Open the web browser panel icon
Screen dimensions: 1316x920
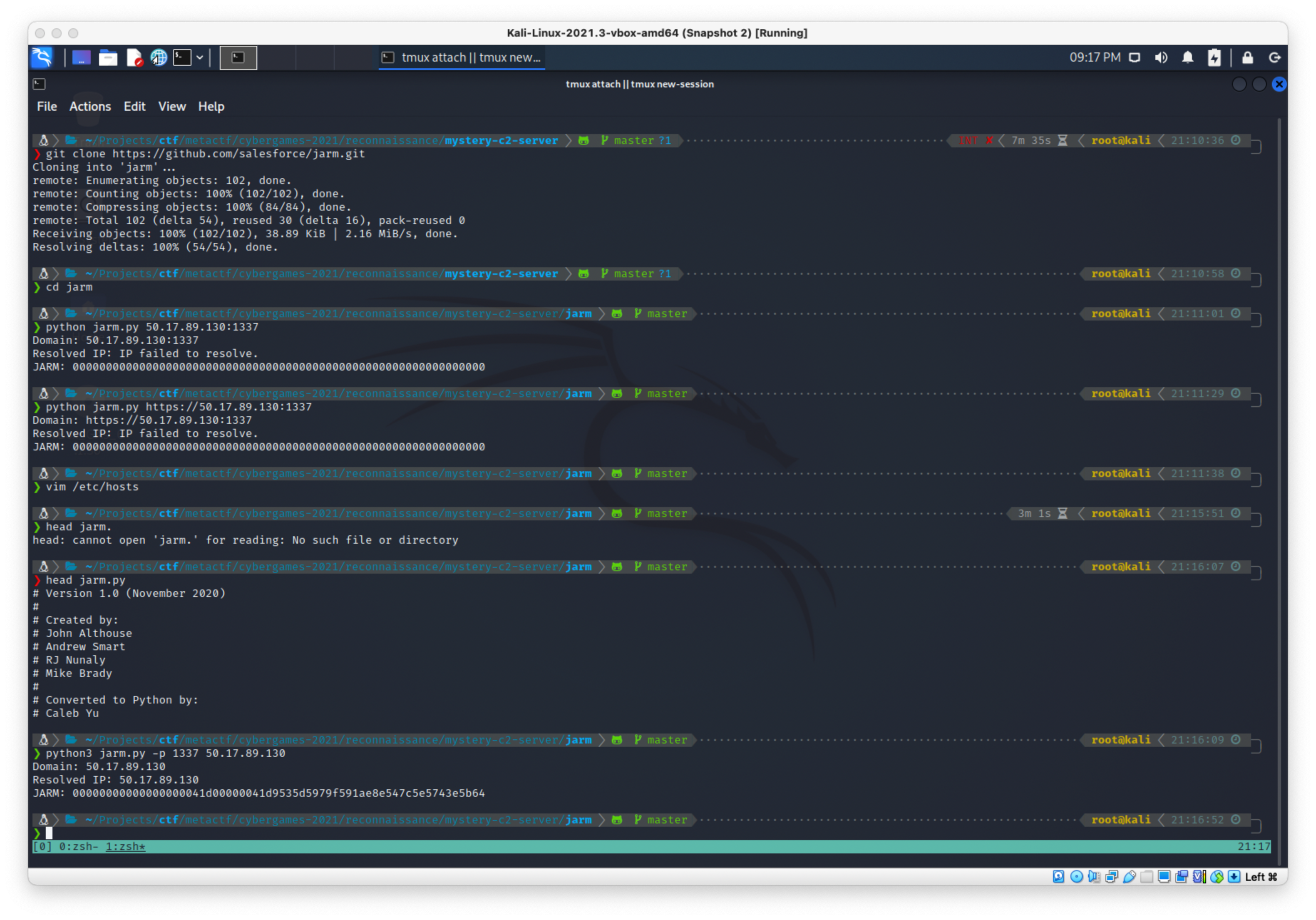(159, 57)
